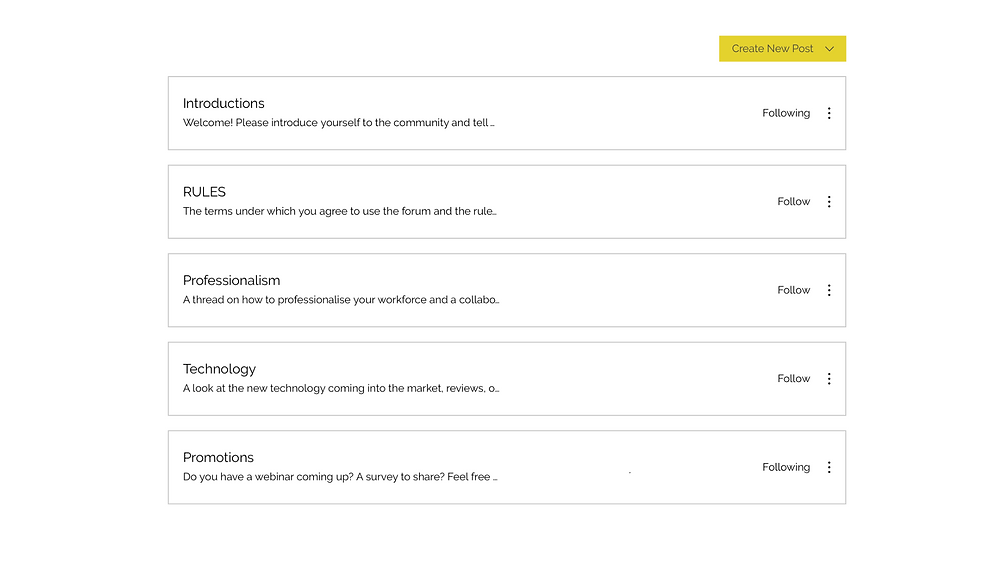The image size is (1000, 563).
Task: Expand the Create New Post chevron
Action: tap(829, 49)
